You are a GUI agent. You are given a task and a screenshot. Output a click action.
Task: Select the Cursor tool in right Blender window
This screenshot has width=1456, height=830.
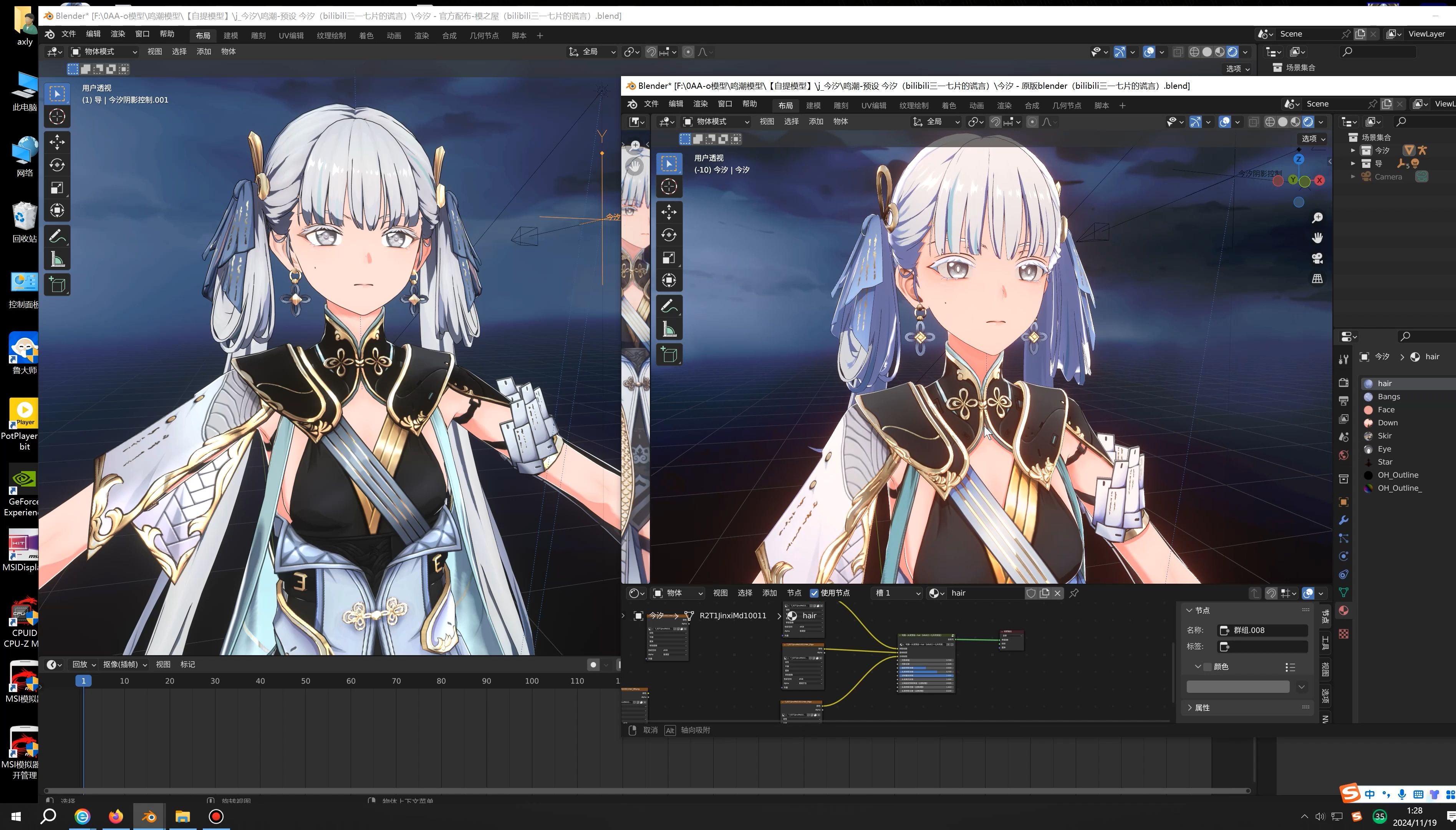(669, 186)
